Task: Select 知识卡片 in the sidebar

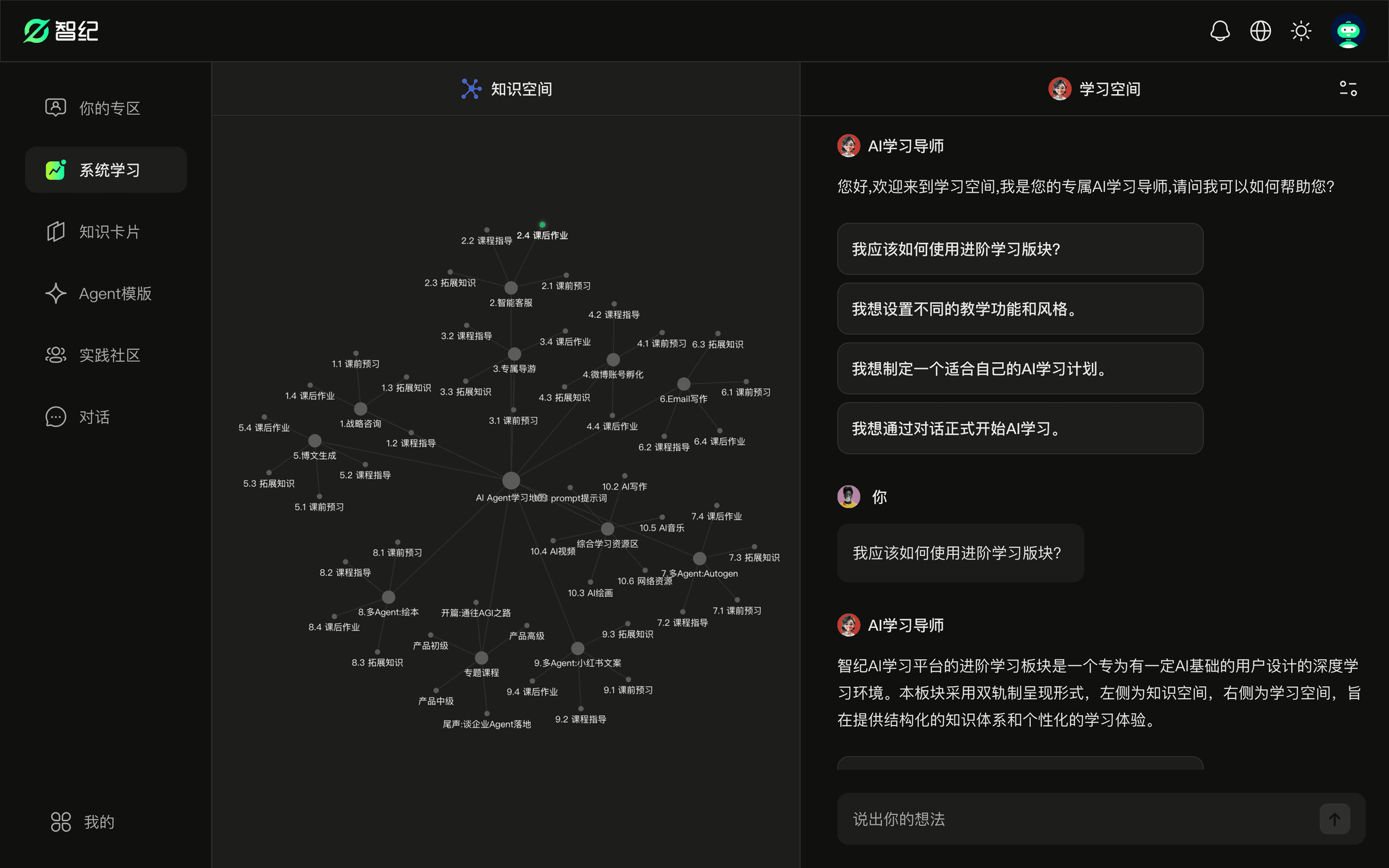Action: (x=109, y=232)
